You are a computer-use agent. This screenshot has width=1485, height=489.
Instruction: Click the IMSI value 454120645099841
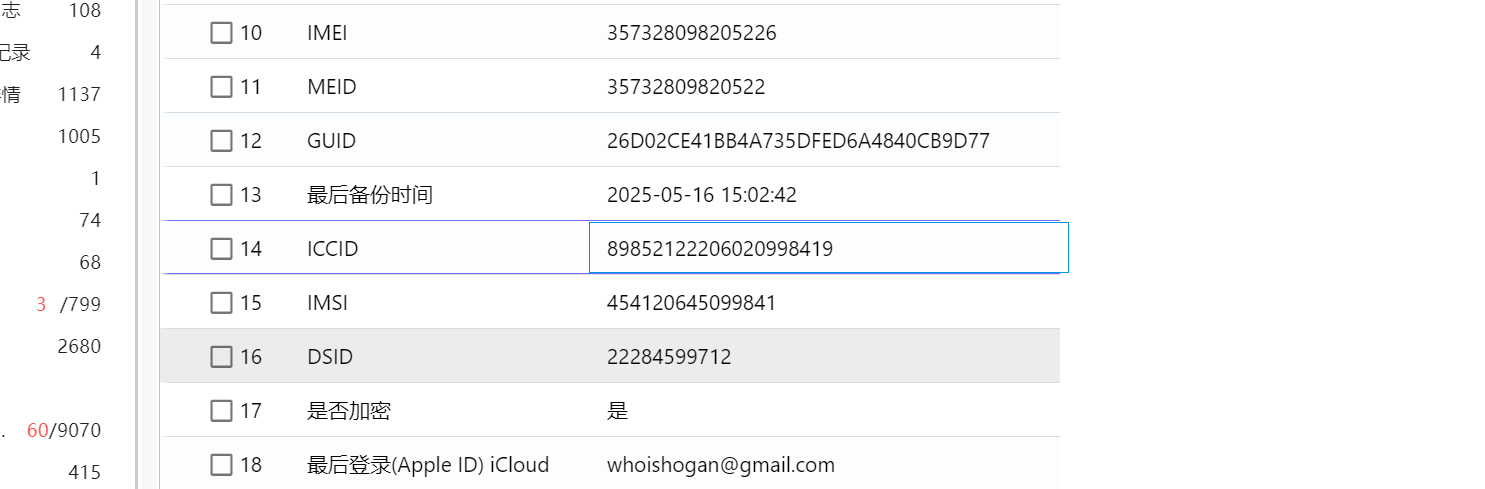pyautogui.click(x=691, y=303)
